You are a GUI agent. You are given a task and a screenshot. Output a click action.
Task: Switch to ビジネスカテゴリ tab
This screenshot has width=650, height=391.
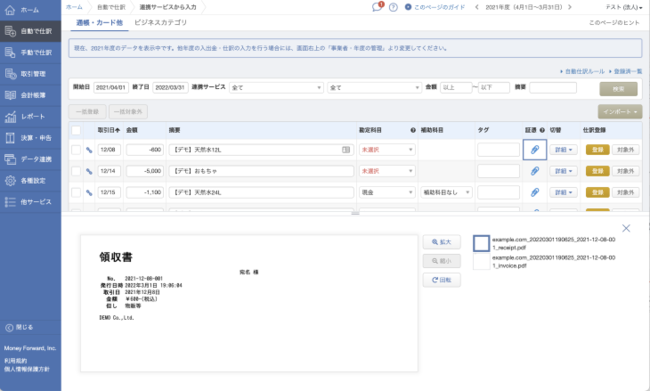tap(160, 22)
